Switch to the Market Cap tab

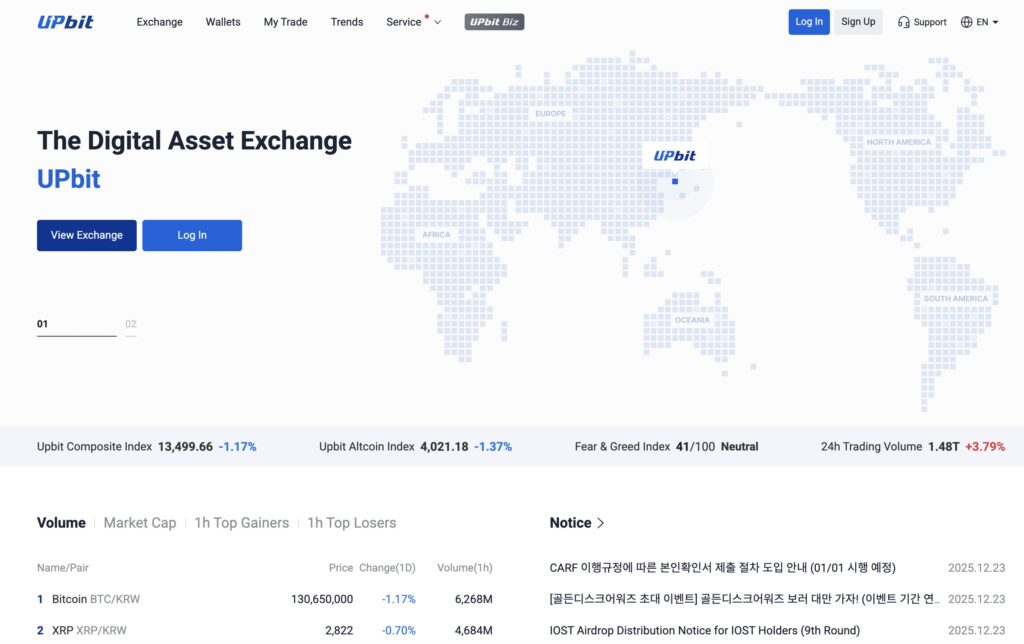point(140,522)
